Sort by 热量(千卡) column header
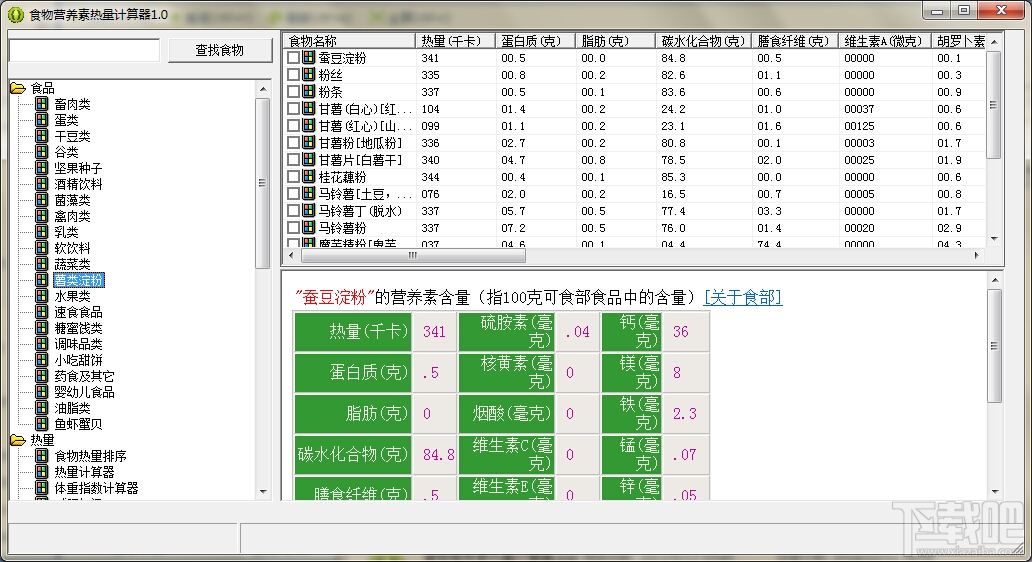Image resolution: width=1032 pixels, height=562 pixels. (x=455, y=41)
